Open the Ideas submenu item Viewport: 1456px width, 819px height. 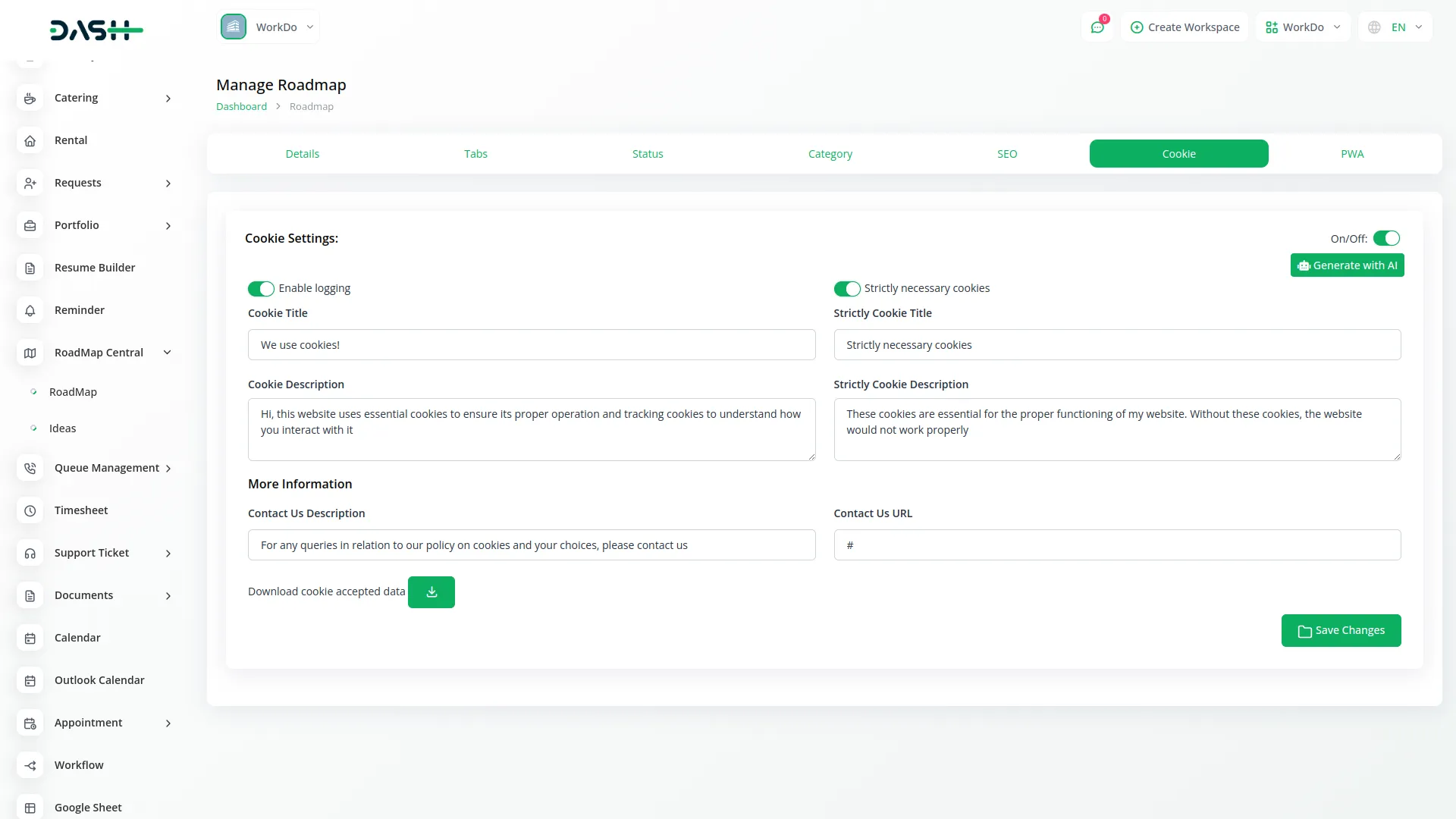click(62, 428)
